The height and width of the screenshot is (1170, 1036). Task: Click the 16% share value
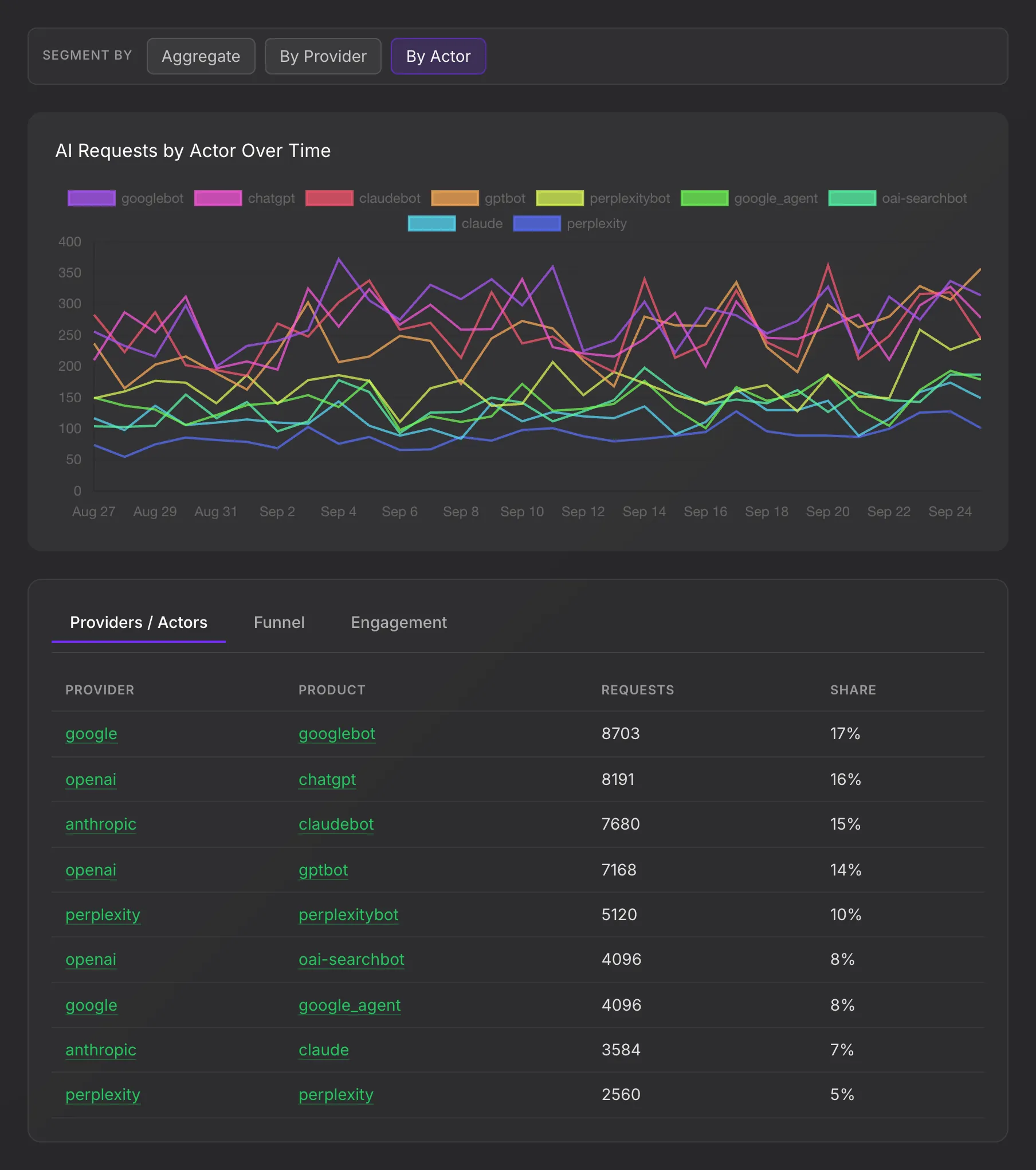(846, 780)
